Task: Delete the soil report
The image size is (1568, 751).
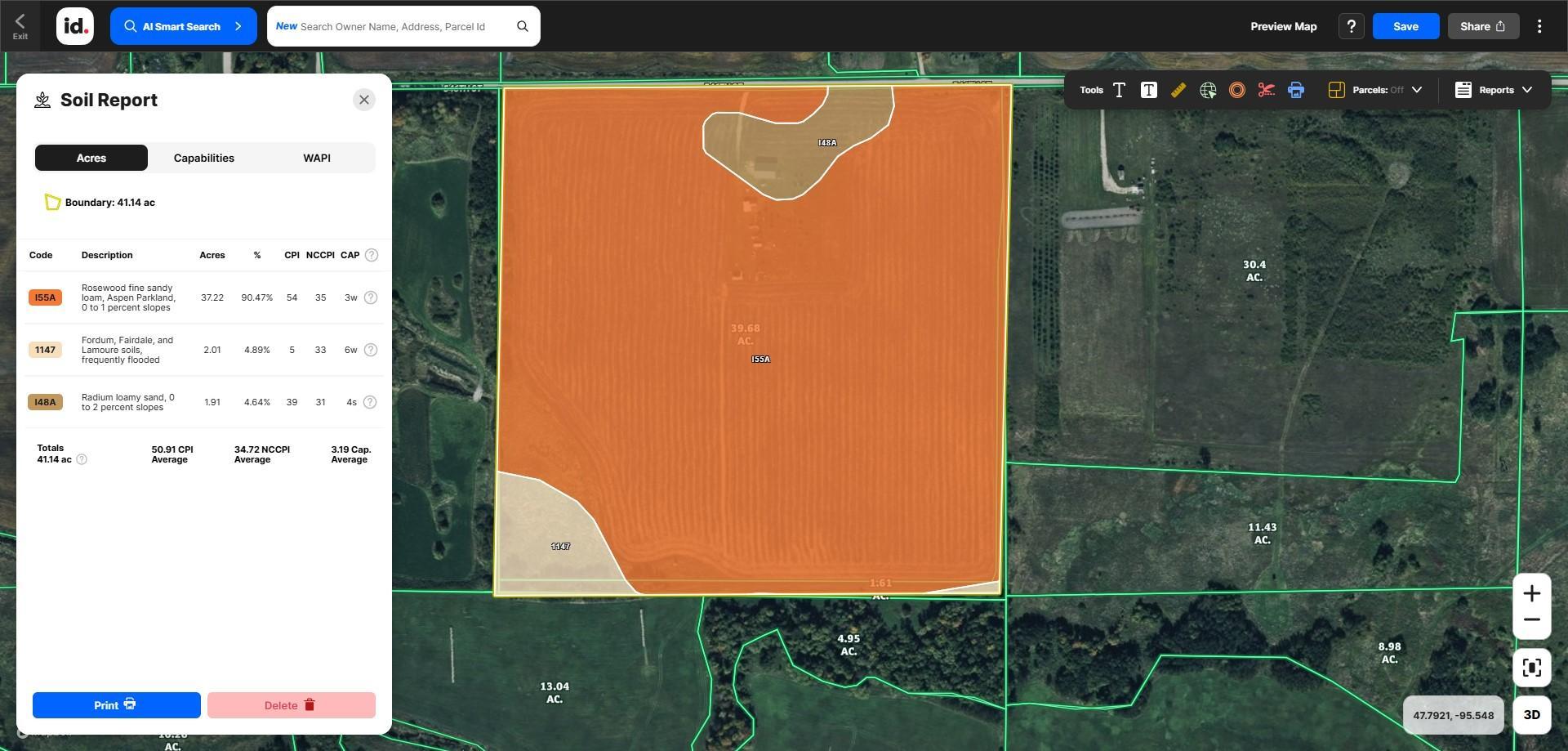Action: [x=292, y=705]
